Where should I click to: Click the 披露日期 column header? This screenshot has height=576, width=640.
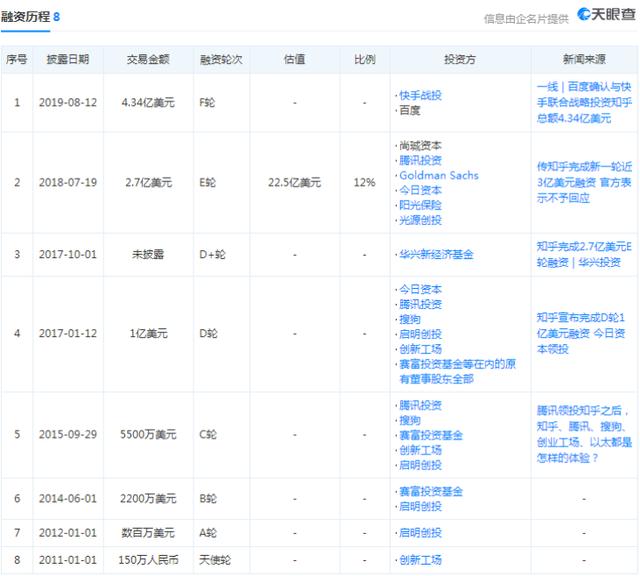point(68,60)
